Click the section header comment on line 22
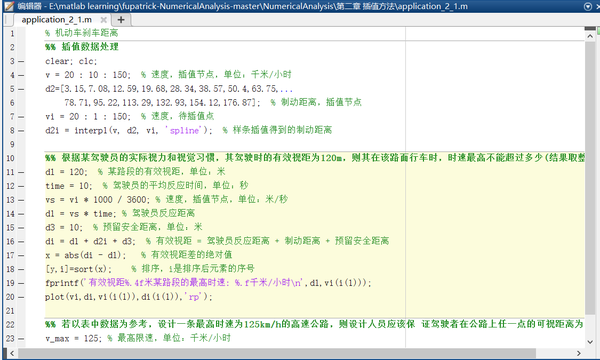The height and width of the screenshot is (360, 600). click(315, 324)
